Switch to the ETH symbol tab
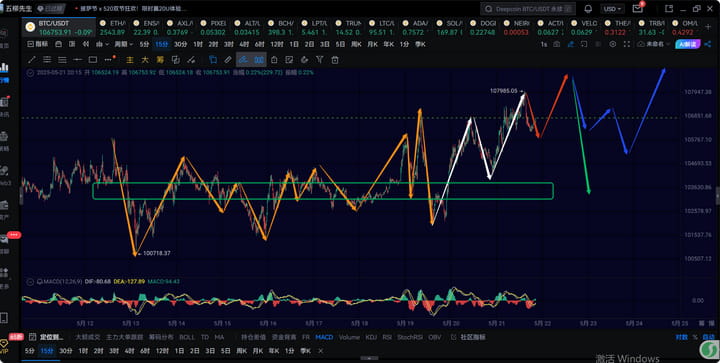The image size is (720, 363). click(x=113, y=28)
